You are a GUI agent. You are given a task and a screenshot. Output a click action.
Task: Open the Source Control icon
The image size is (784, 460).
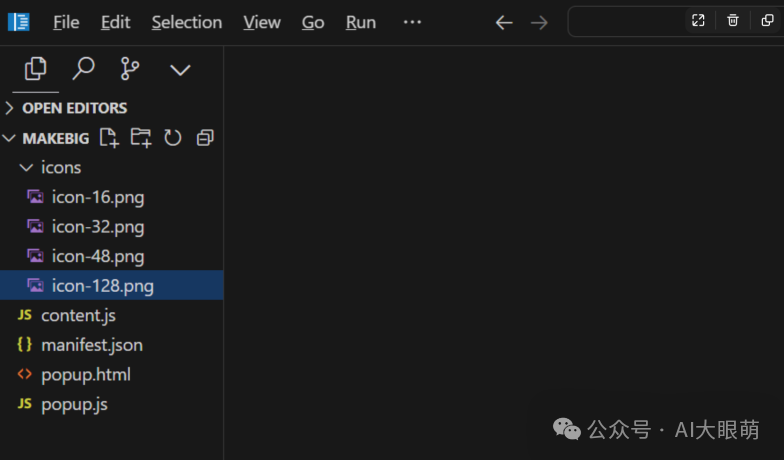130,68
